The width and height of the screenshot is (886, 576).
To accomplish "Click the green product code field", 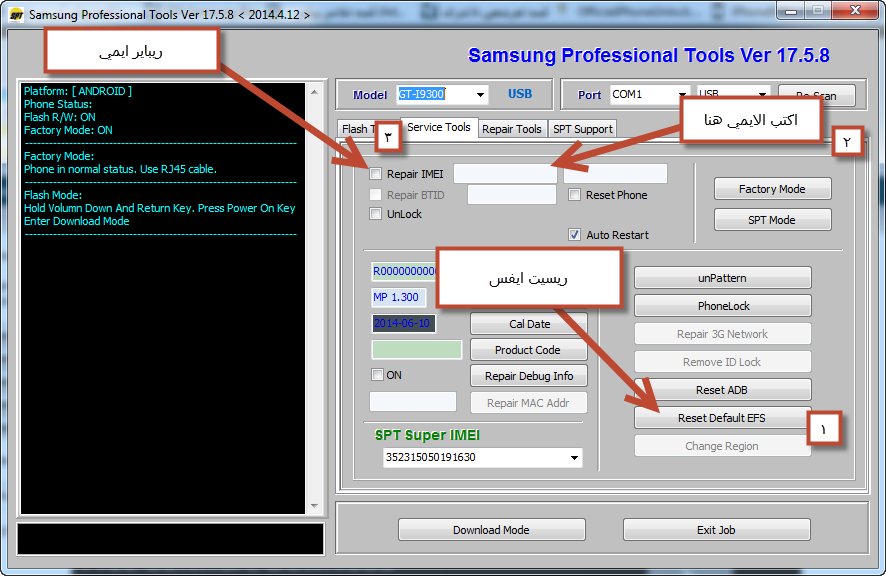I will (417, 350).
